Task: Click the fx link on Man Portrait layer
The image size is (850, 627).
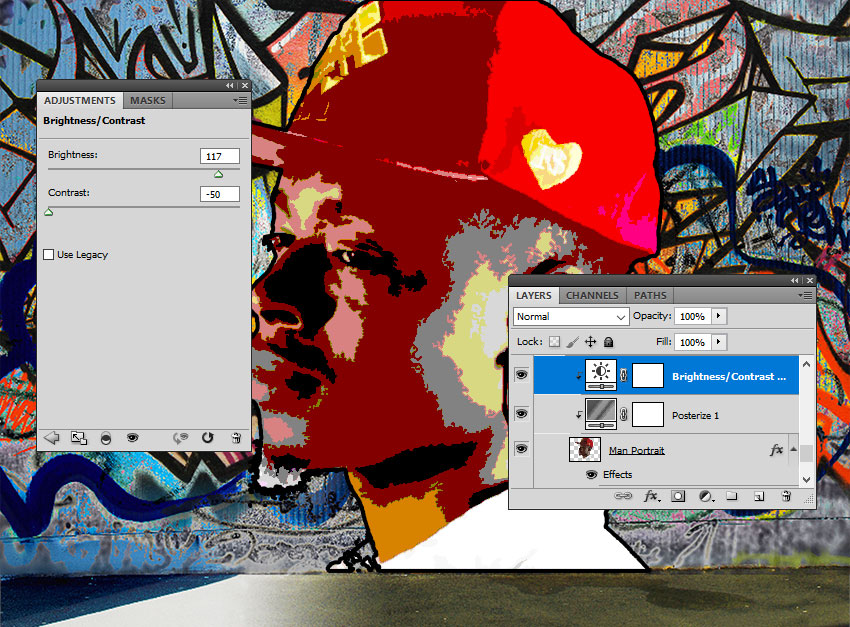Action: [776, 449]
